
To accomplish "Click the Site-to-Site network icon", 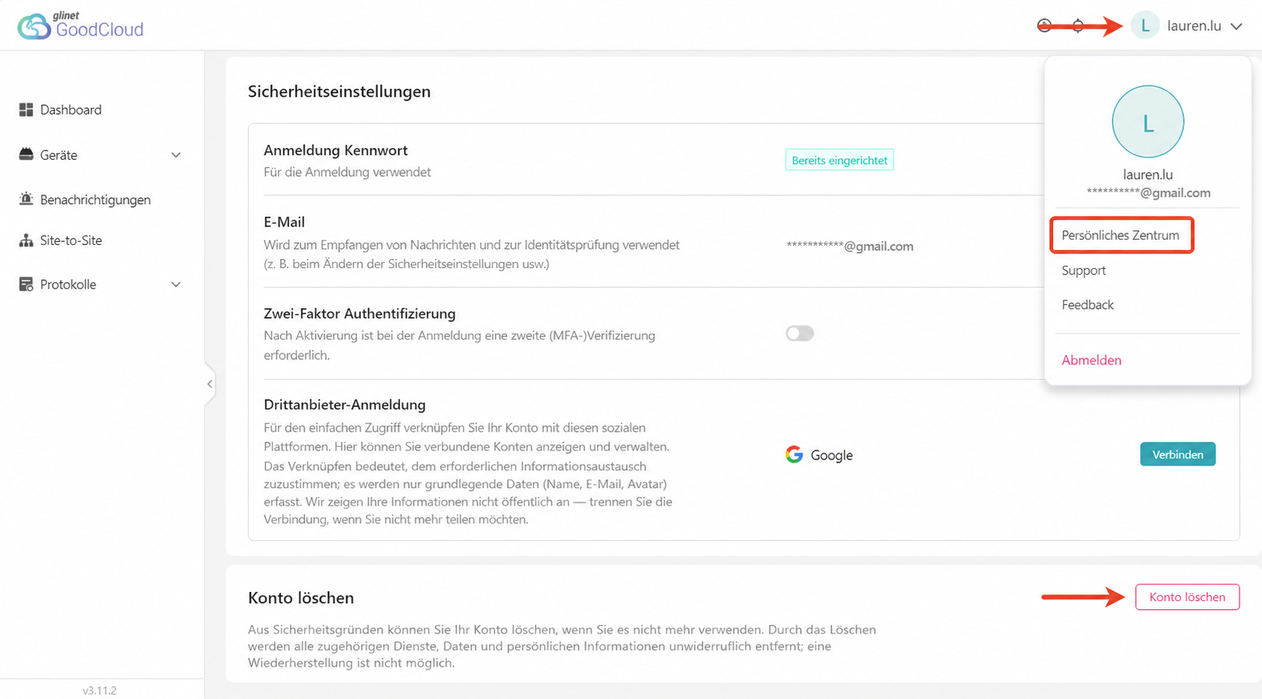I will (x=26, y=241).
